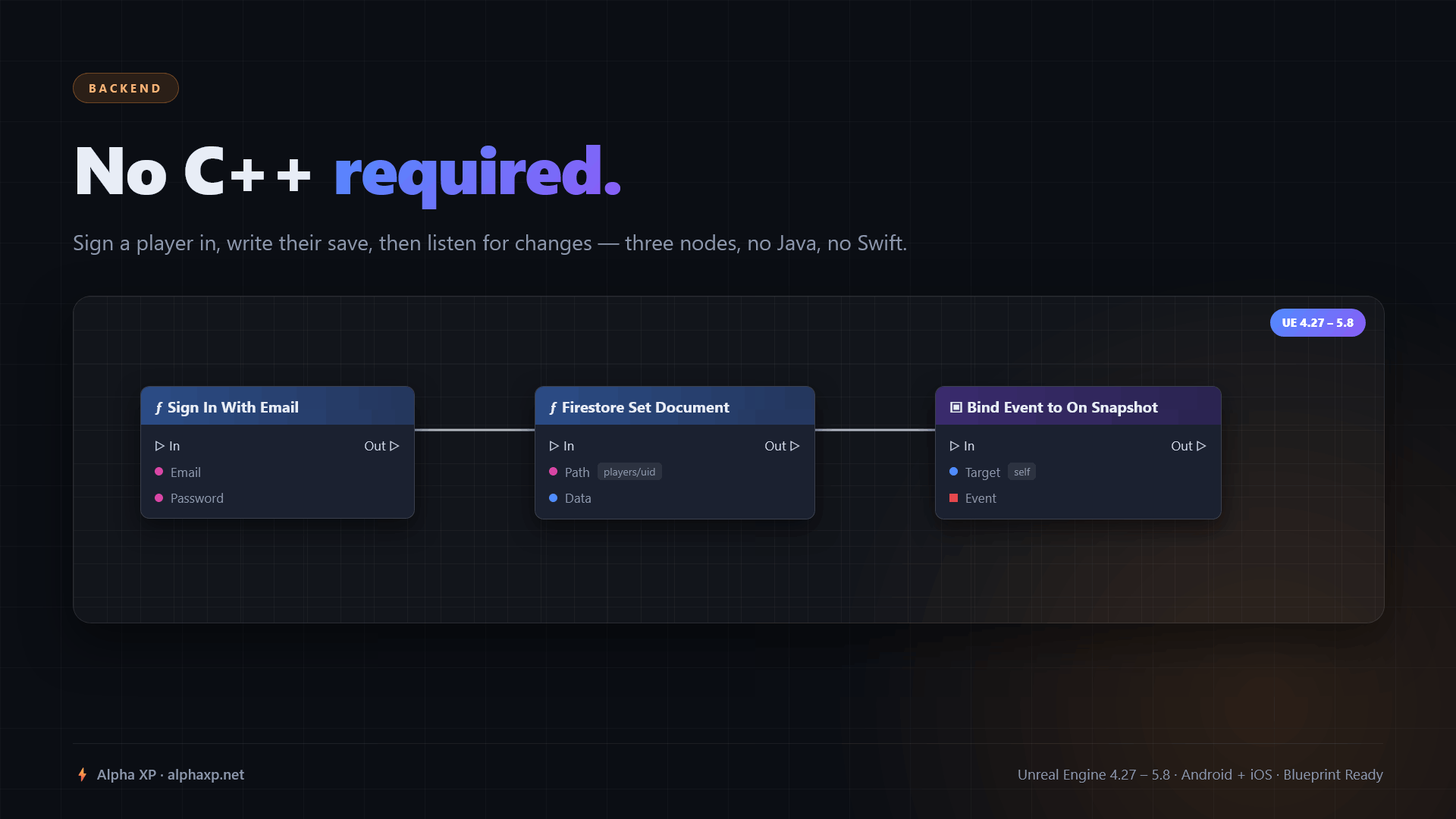Click the In exec pin of Bind Event node
Screen dimensions: 1456x819
[x=955, y=446]
